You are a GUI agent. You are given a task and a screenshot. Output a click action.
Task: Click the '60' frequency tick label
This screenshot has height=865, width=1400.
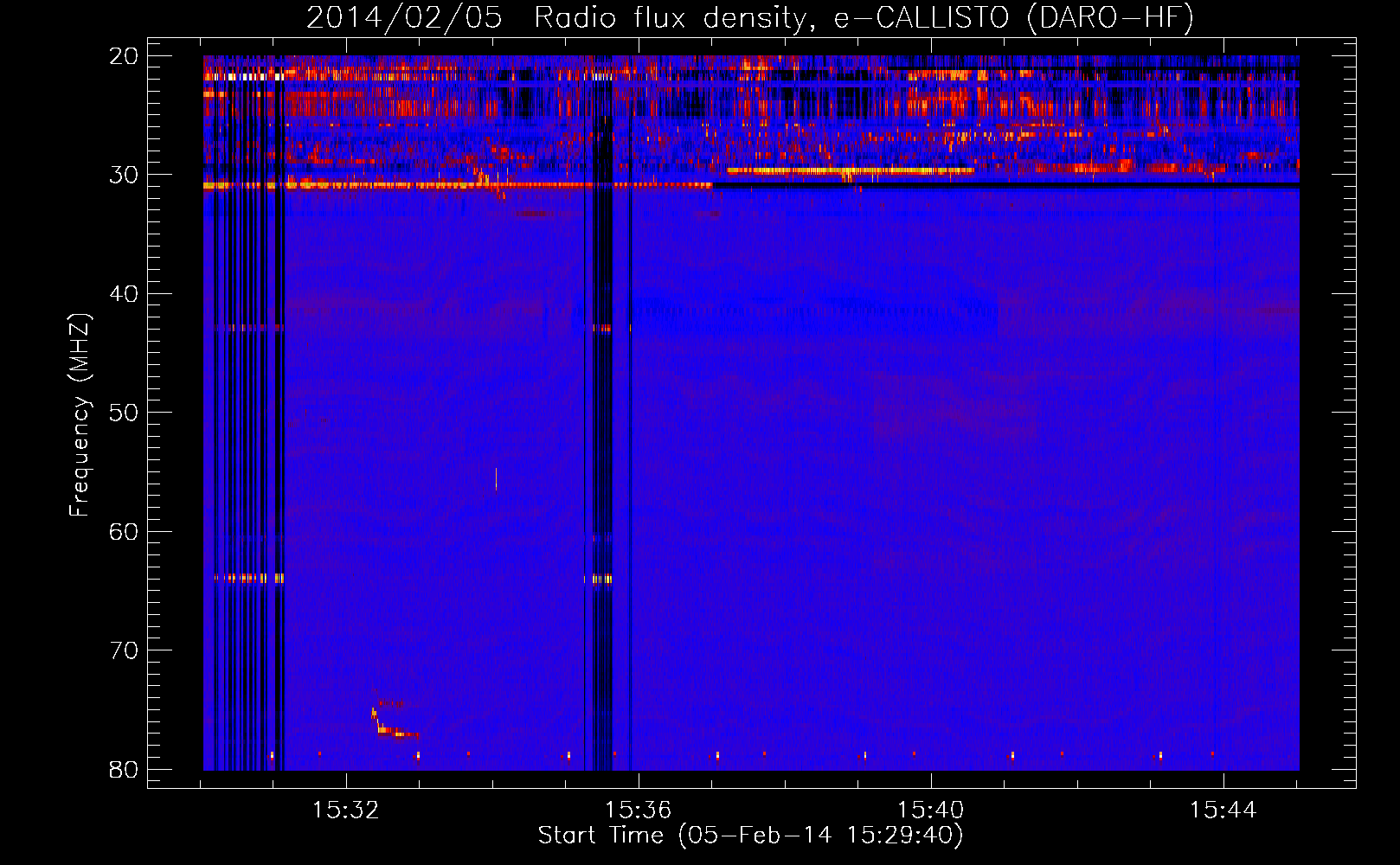125,531
